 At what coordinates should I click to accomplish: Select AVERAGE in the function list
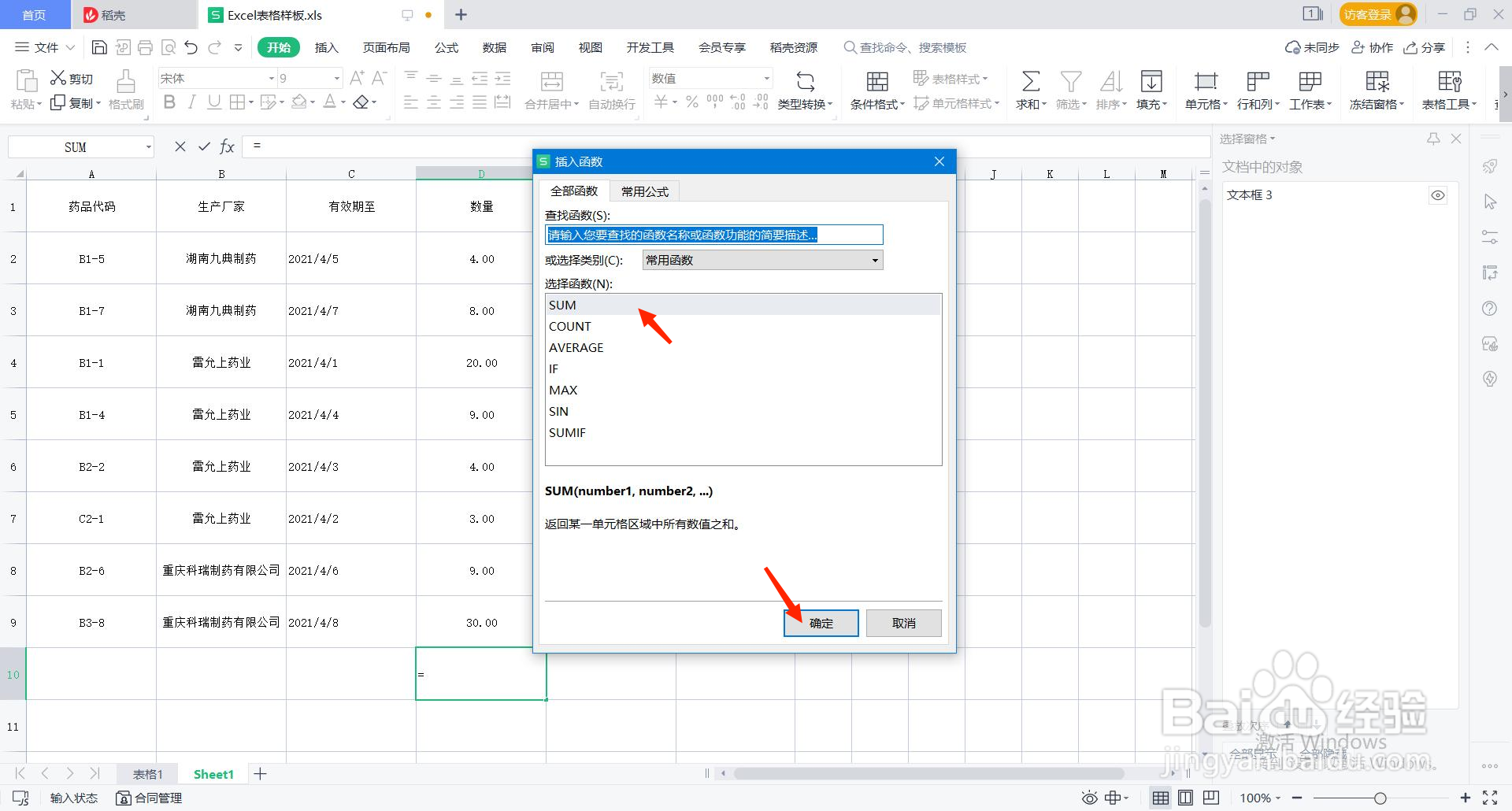click(743, 347)
